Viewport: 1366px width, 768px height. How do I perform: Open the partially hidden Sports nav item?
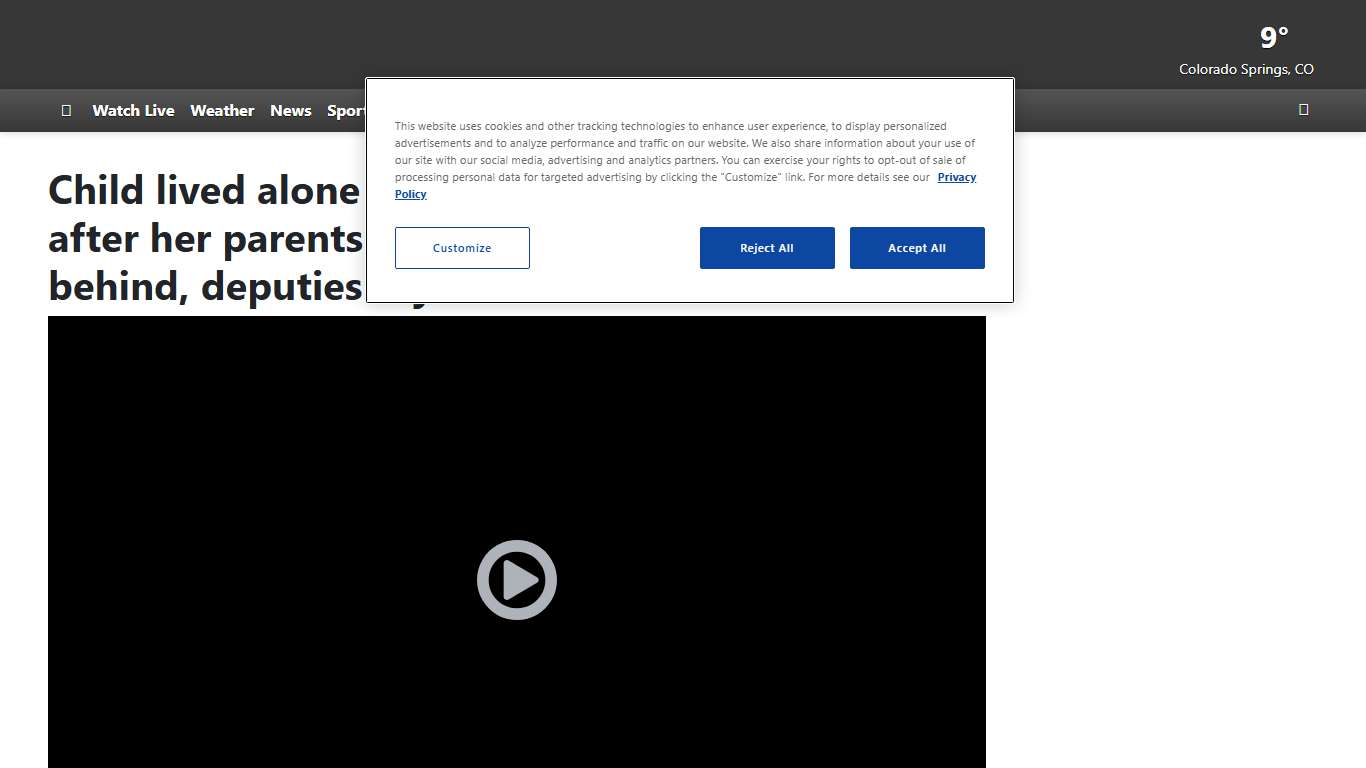tap(345, 111)
